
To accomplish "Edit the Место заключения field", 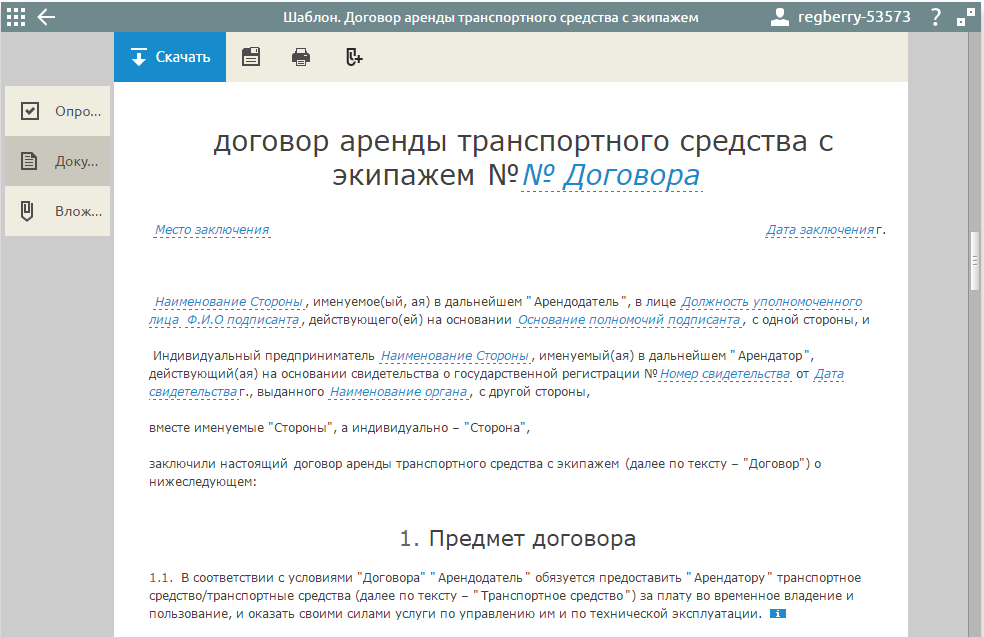I will [x=211, y=230].
